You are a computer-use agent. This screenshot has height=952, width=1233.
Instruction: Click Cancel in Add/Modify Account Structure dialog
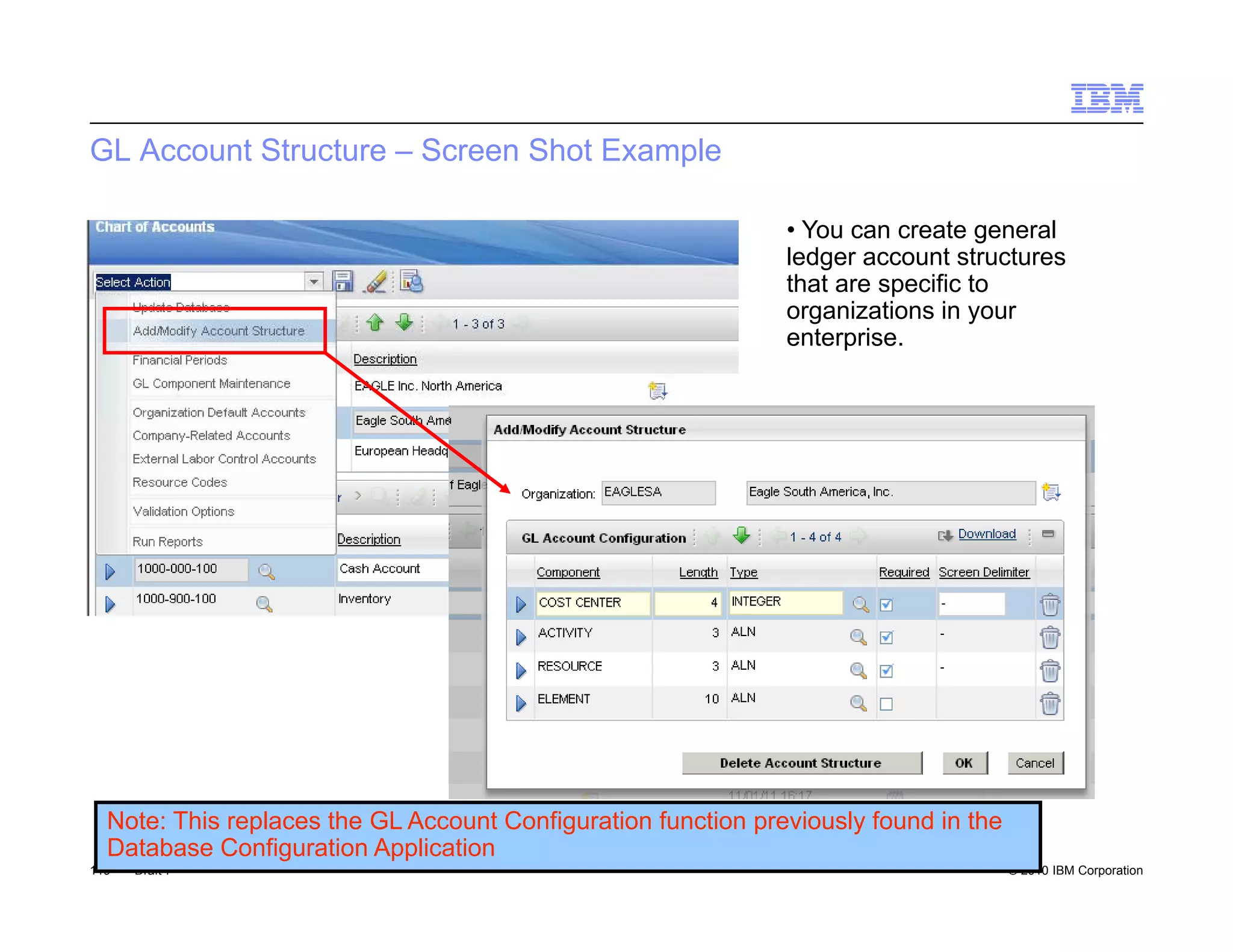pyautogui.click(x=1035, y=763)
